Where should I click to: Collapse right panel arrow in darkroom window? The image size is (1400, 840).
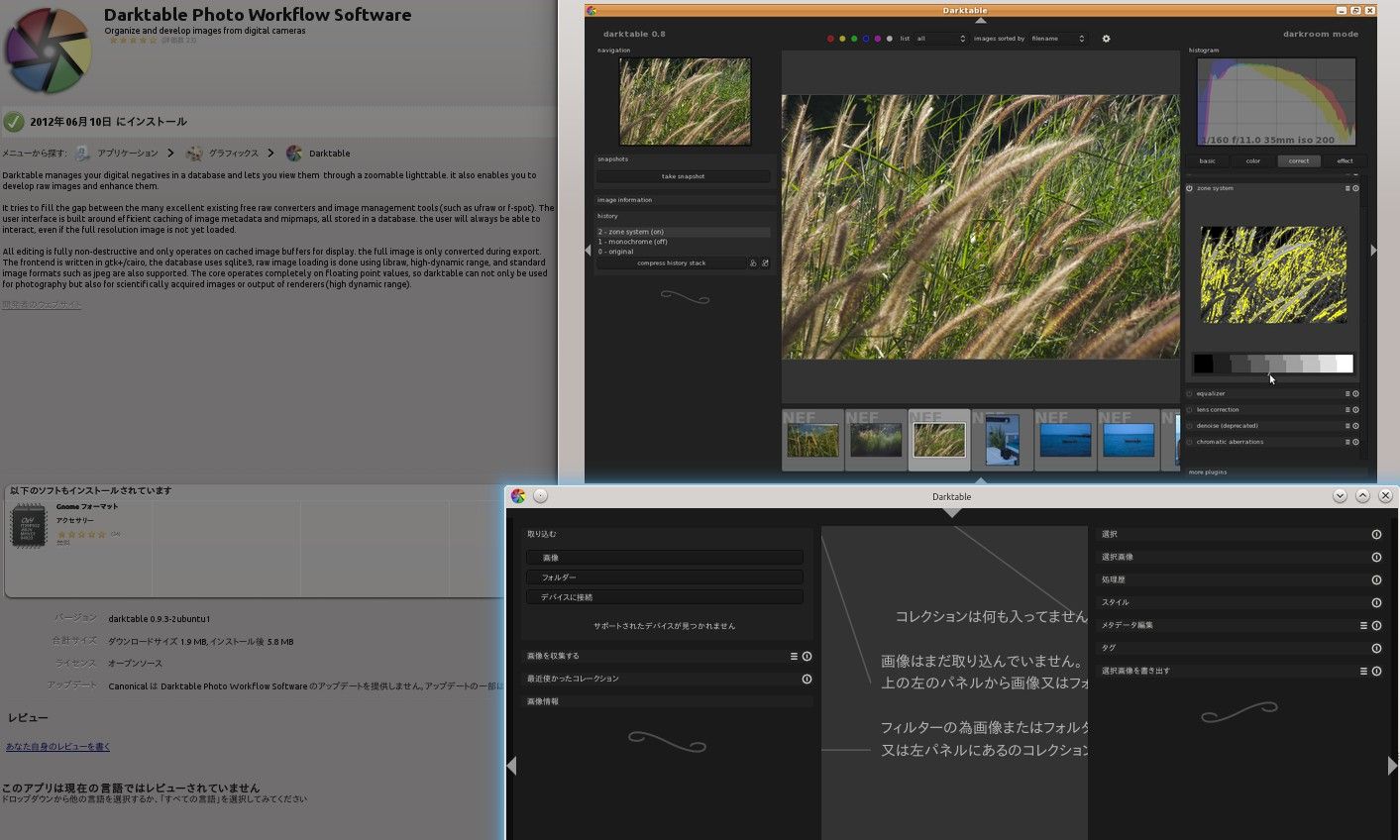coord(1373,251)
